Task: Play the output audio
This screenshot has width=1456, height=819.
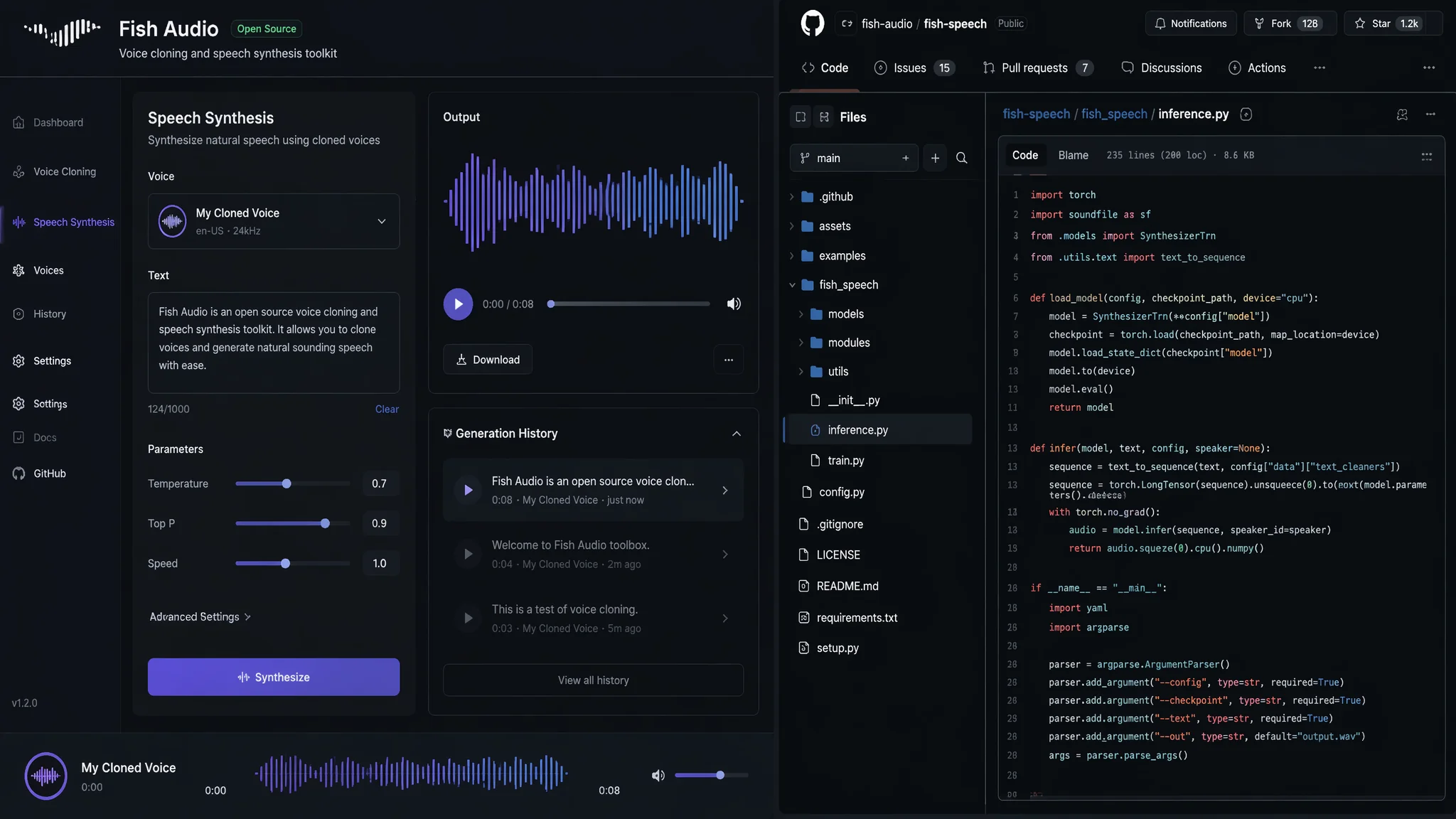Action: (x=458, y=304)
